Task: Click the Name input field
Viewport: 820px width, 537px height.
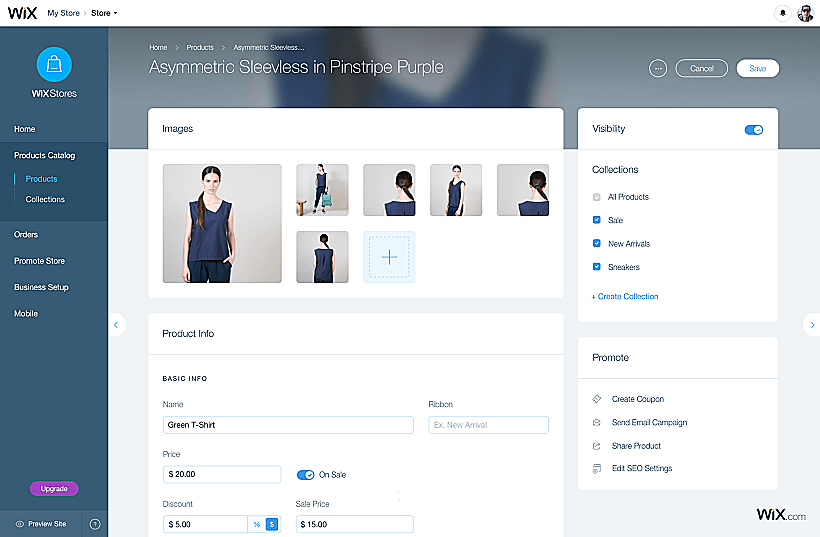Action: 288,425
